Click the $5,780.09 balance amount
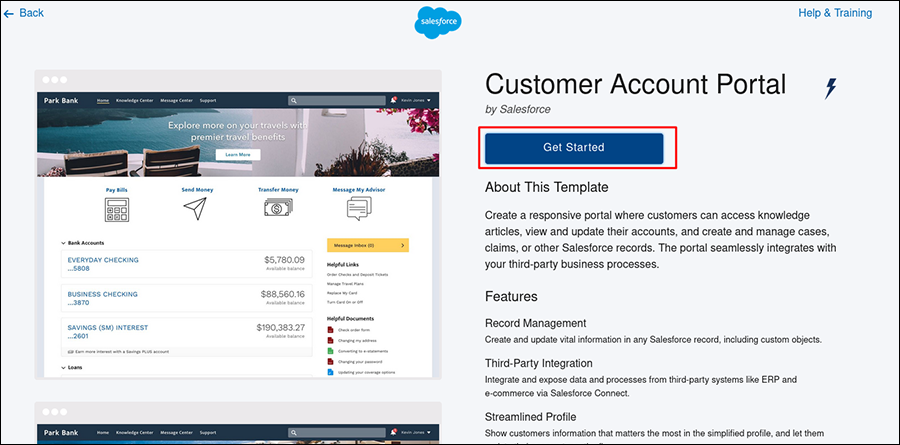This screenshot has height=445, width=900. point(284,260)
